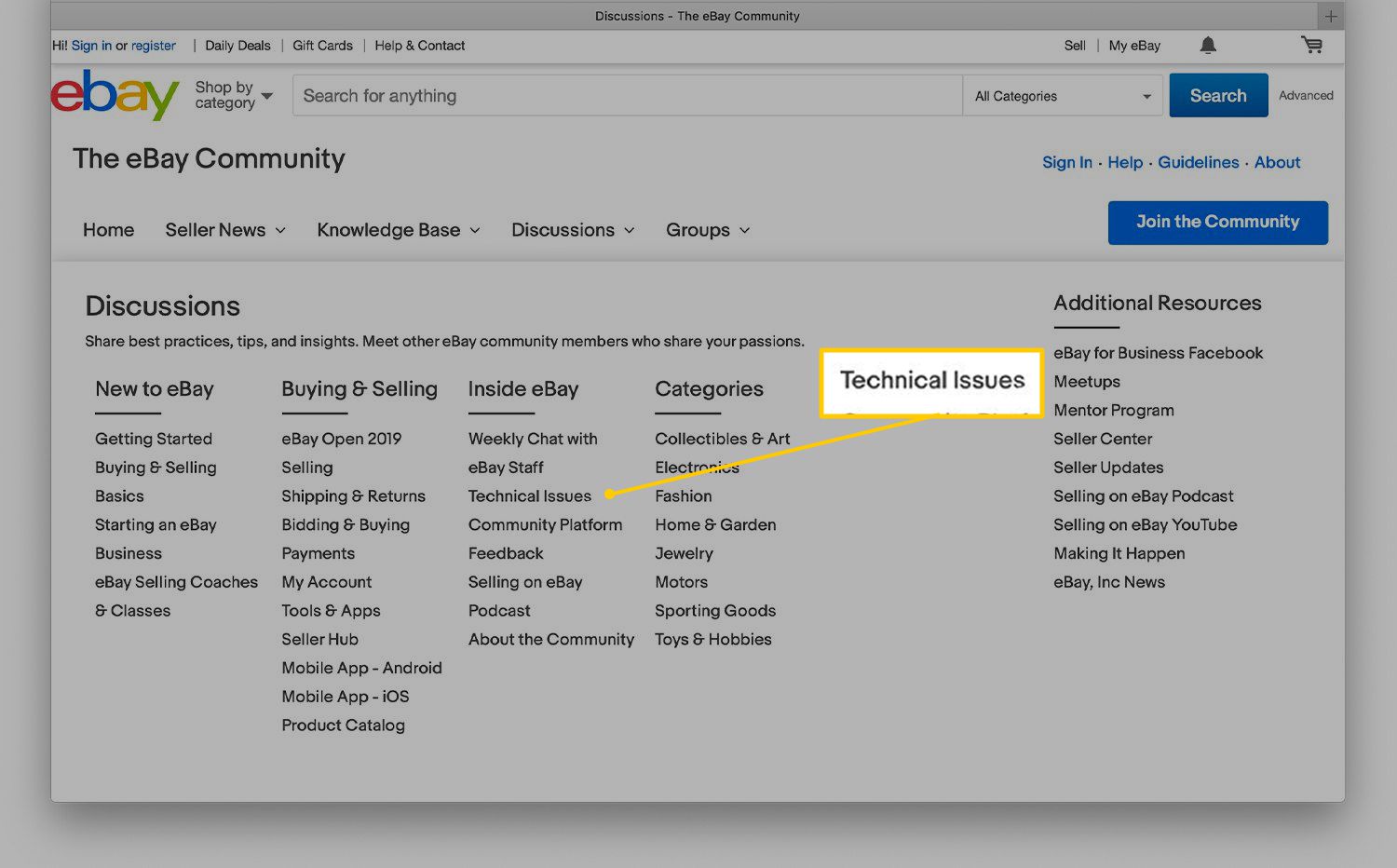Open Weekly Chat with eBay Staff
Image resolution: width=1397 pixels, height=868 pixels.
[x=533, y=453]
